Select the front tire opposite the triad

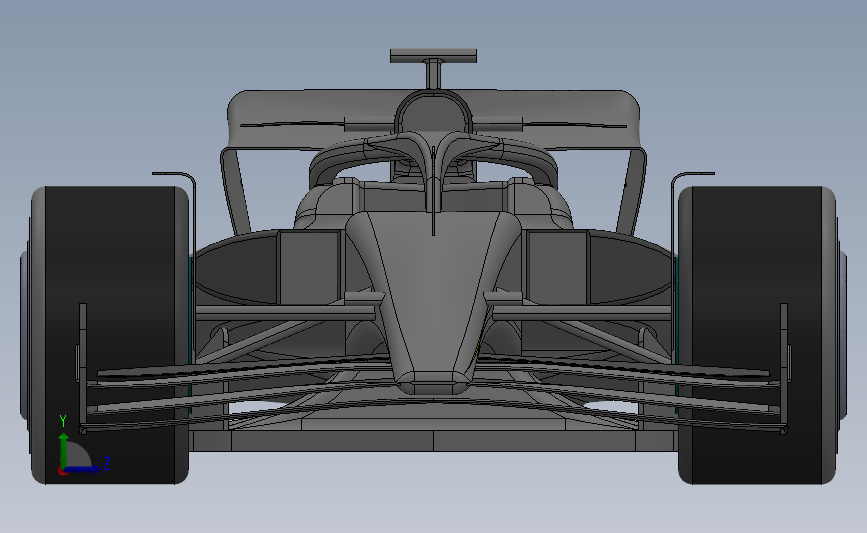click(x=757, y=335)
